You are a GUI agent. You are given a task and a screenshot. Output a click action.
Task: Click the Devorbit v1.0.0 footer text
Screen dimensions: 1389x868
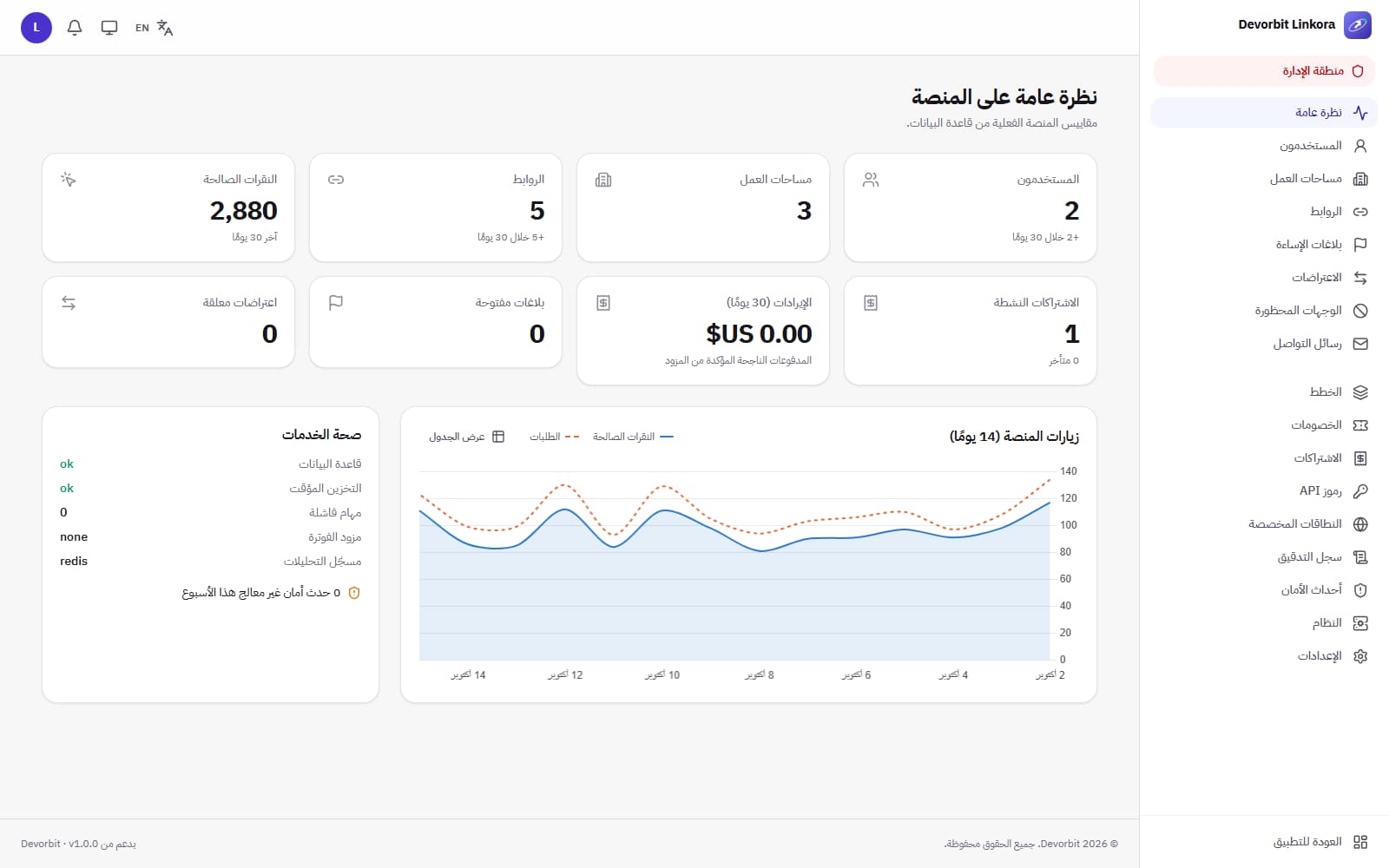tap(78, 844)
